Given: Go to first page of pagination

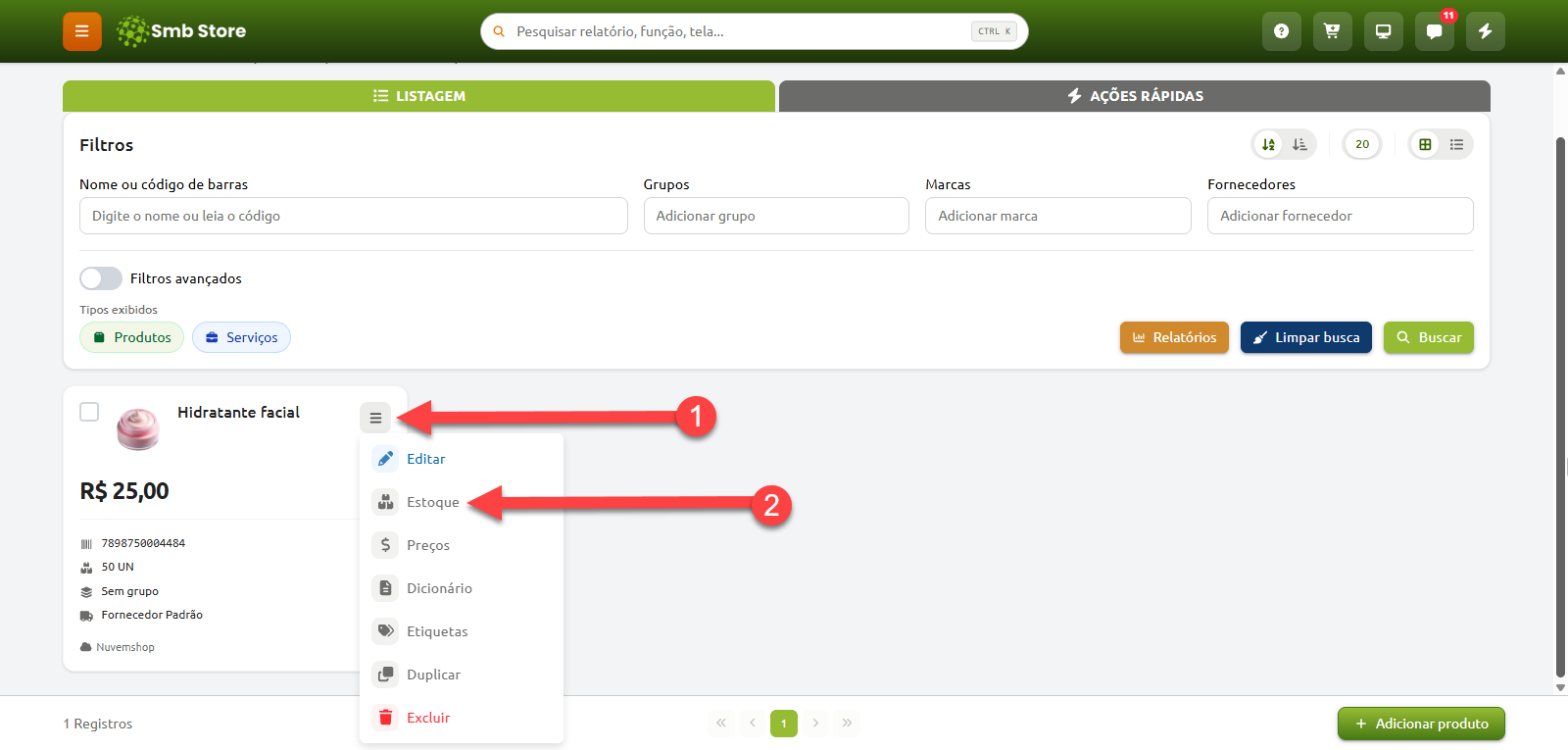Looking at the screenshot, I should point(721,724).
